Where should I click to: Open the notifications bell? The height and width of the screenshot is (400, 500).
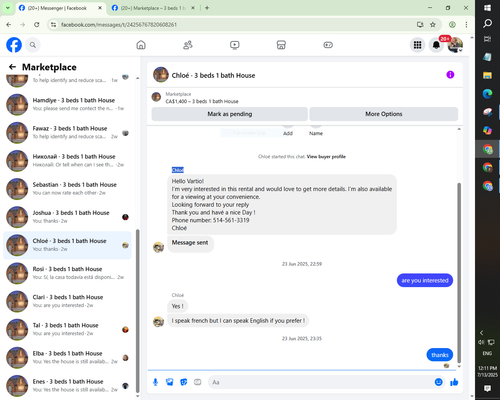tap(436, 45)
